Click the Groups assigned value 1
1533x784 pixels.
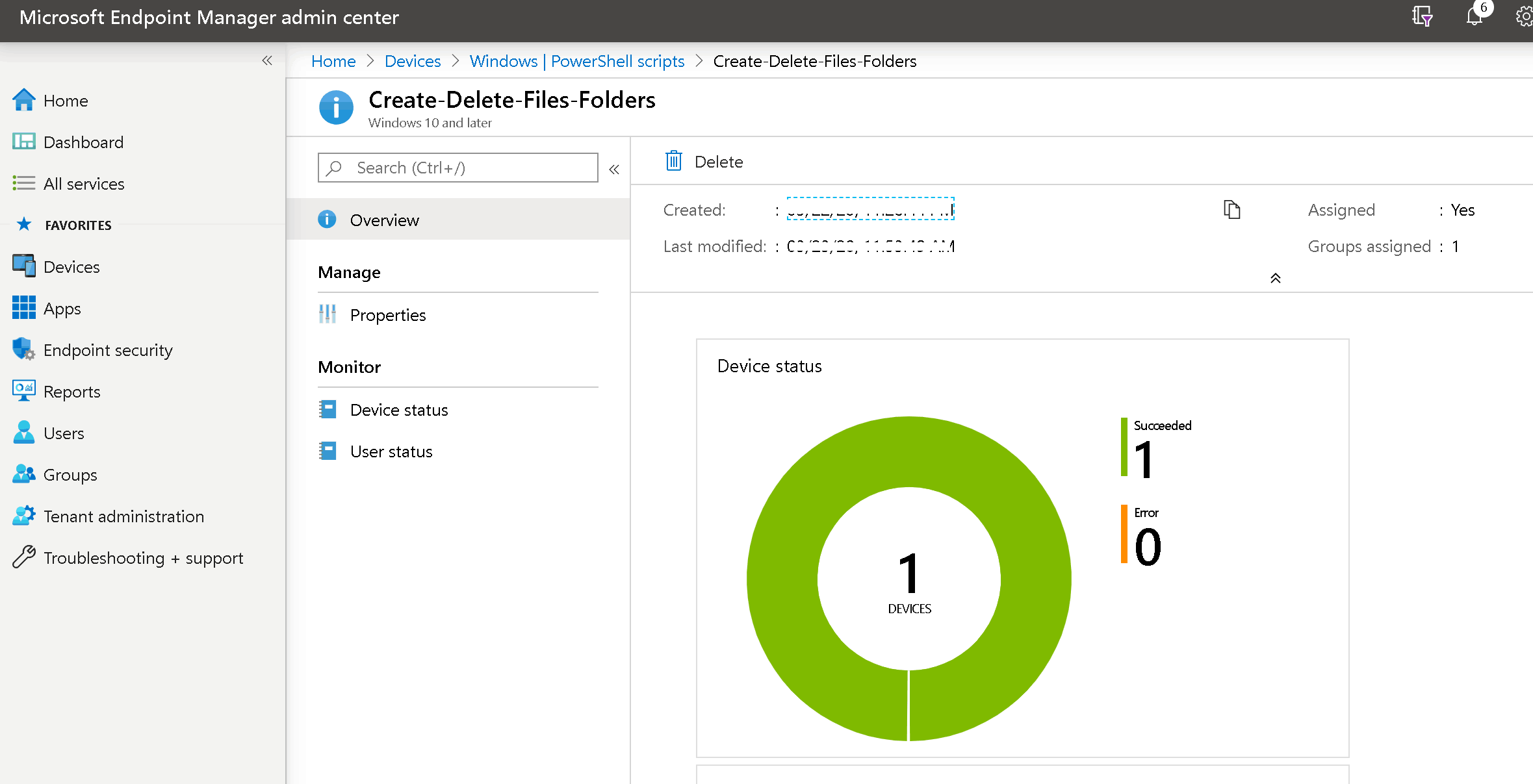(x=1456, y=246)
